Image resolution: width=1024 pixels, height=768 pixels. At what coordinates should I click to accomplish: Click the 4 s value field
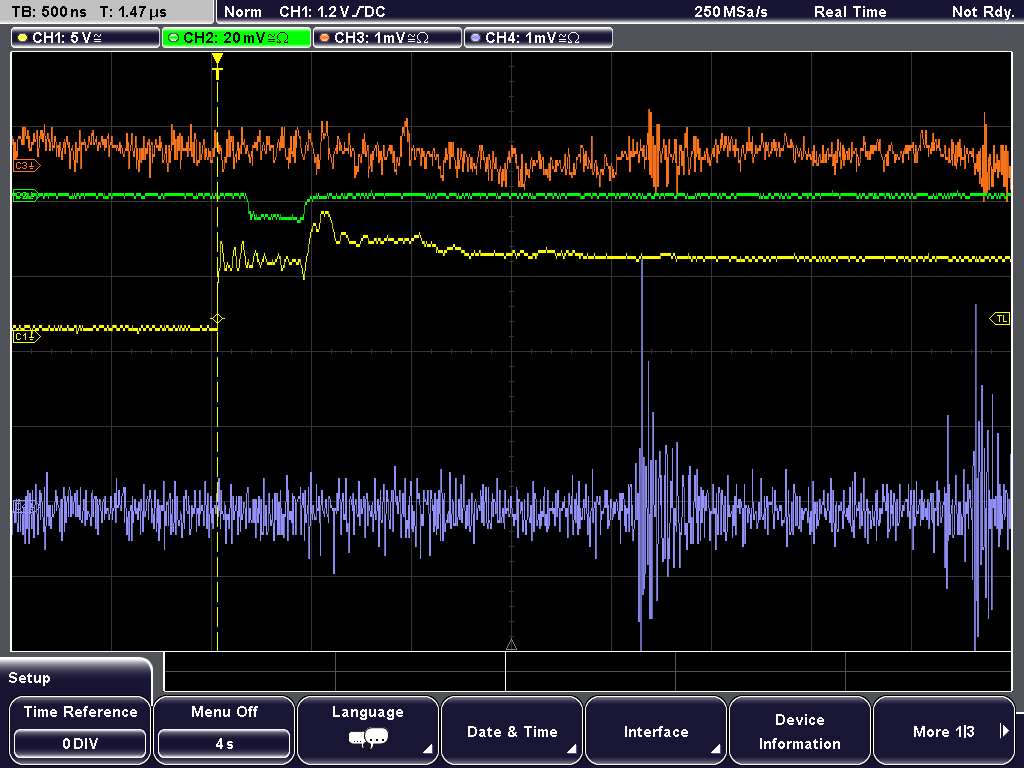224,743
